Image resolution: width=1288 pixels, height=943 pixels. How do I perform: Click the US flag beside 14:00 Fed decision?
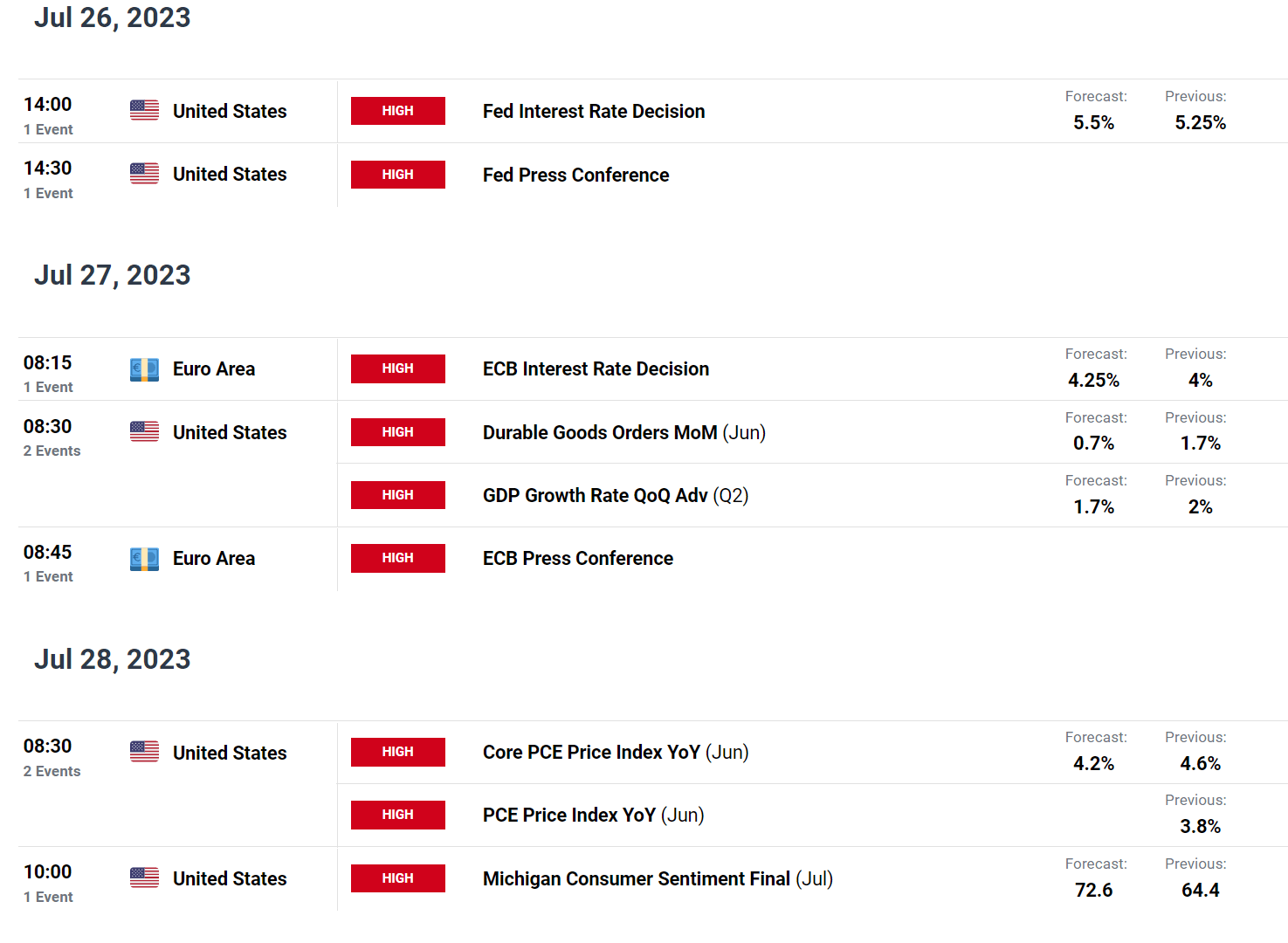[144, 110]
